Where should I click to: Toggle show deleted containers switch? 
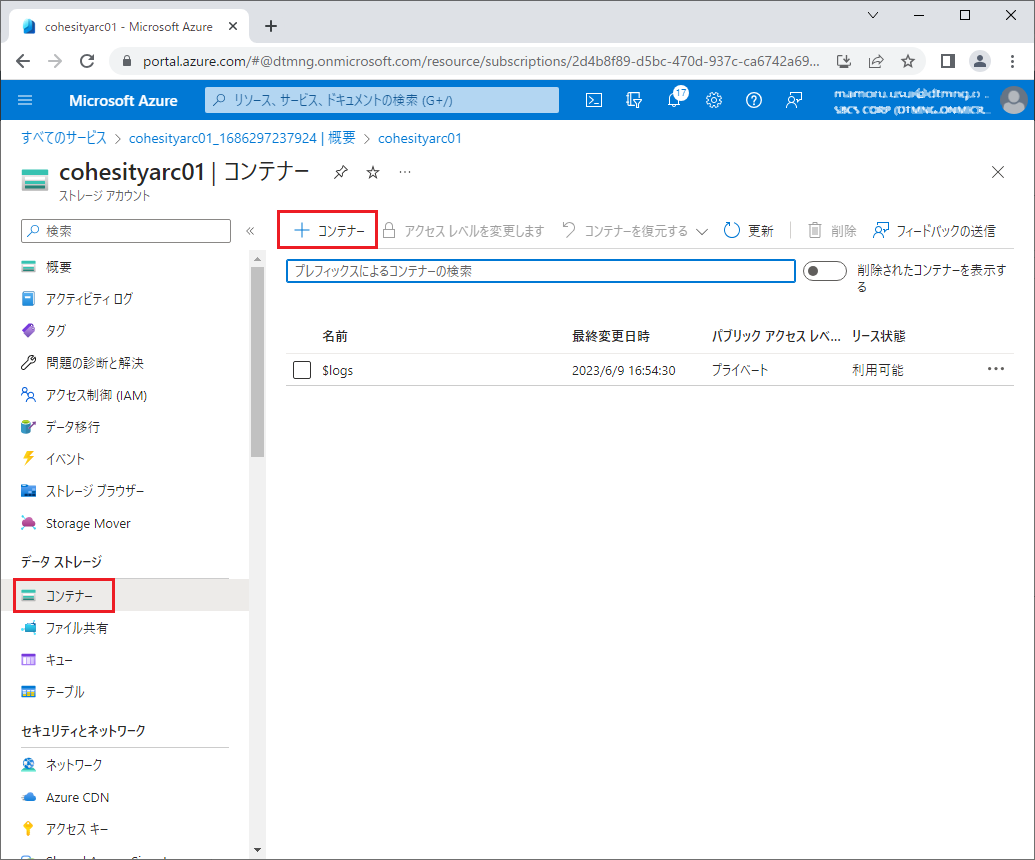coord(824,271)
